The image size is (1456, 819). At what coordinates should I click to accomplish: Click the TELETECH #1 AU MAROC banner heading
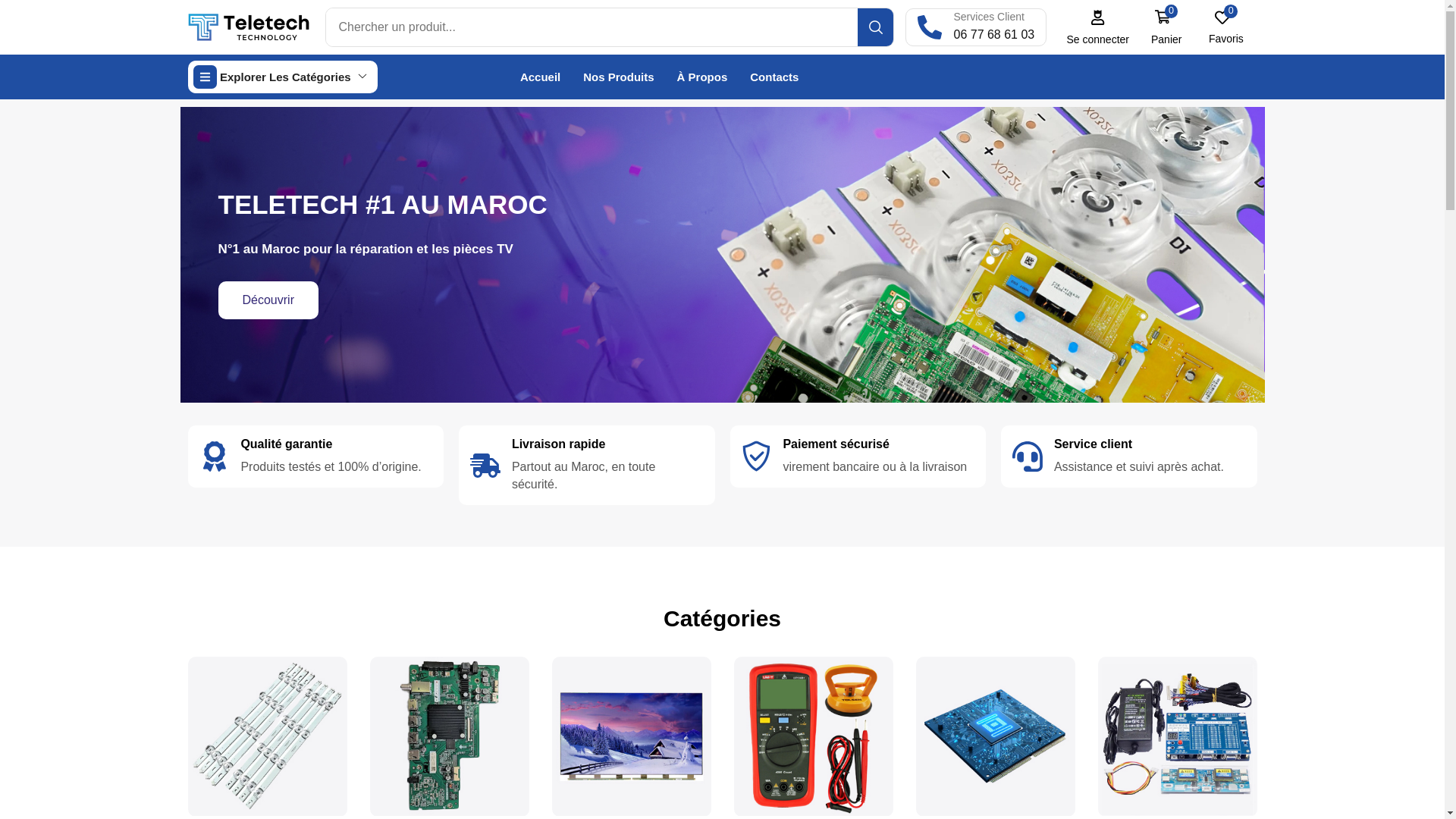(382, 205)
